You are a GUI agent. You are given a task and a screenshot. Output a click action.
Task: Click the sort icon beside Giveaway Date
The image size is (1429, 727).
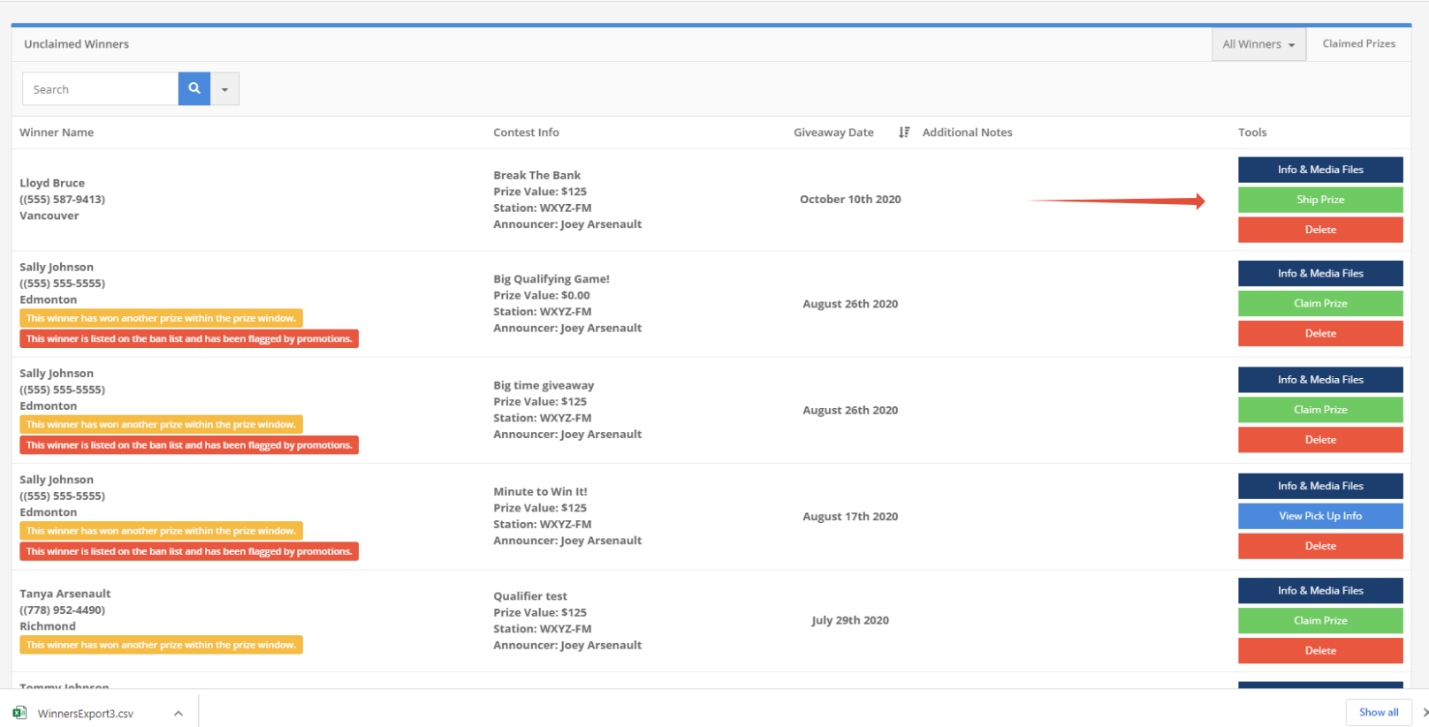click(904, 132)
